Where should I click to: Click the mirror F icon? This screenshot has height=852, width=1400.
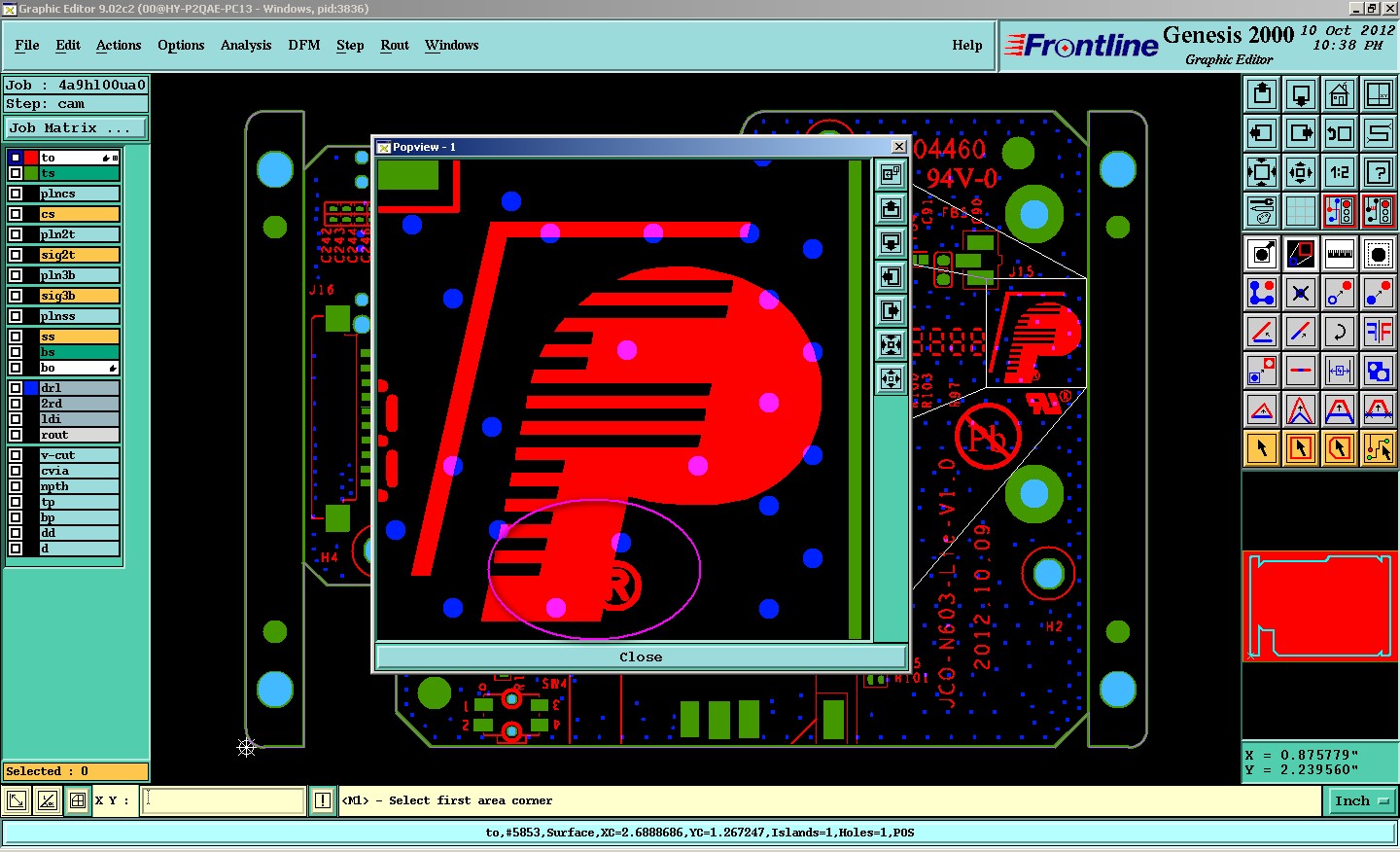point(1379,332)
